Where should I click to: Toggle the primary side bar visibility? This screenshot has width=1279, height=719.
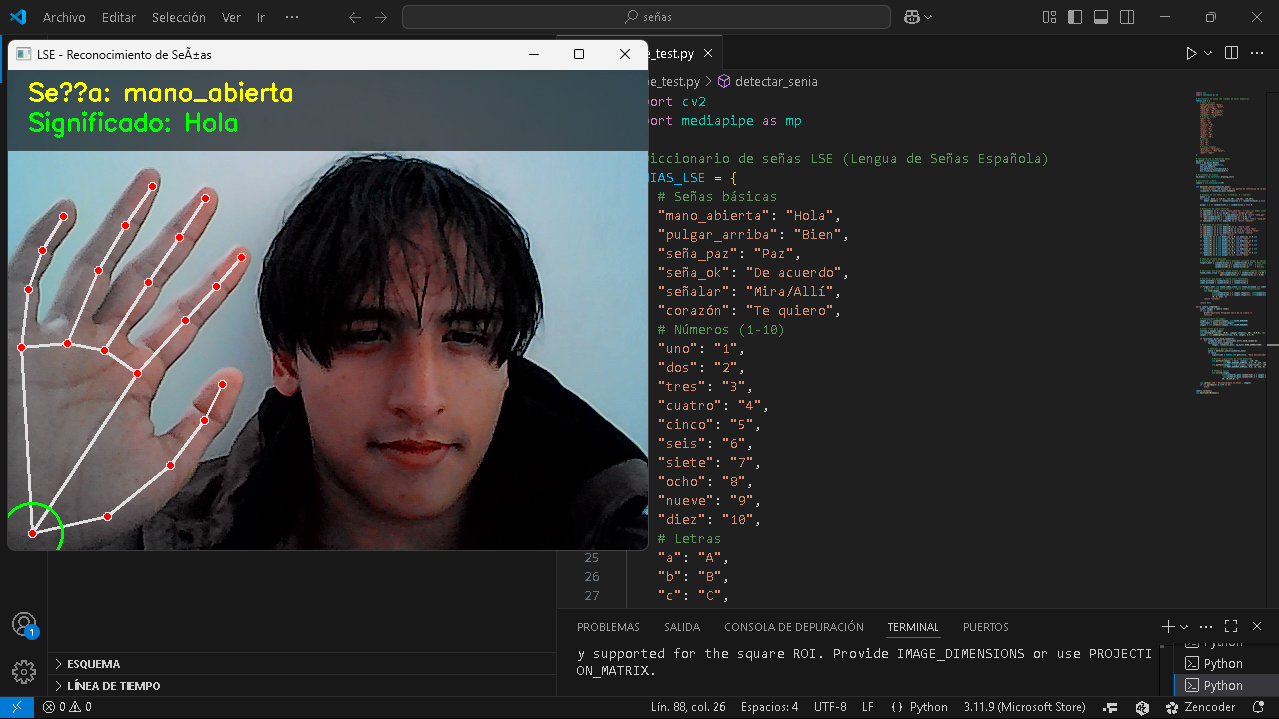pos(1075,17)
